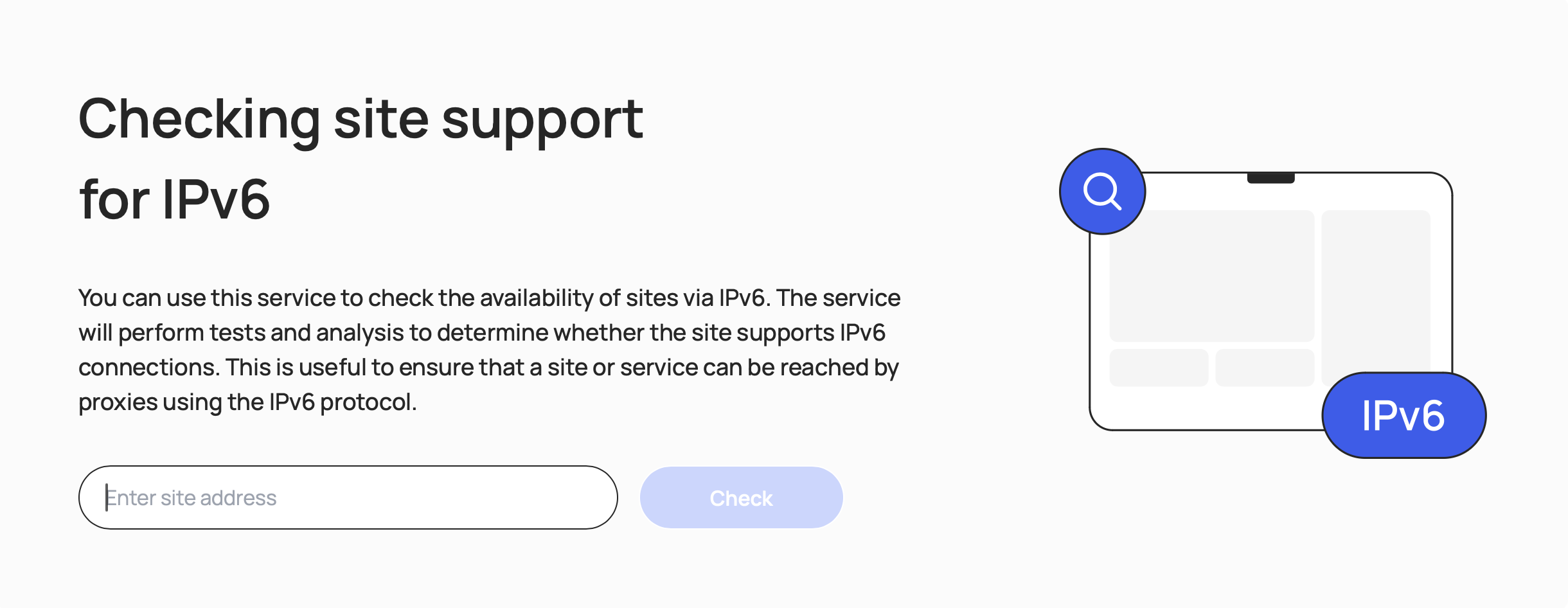Click the Checking site support heading
Screen dimensions: 1568x608
361,119
